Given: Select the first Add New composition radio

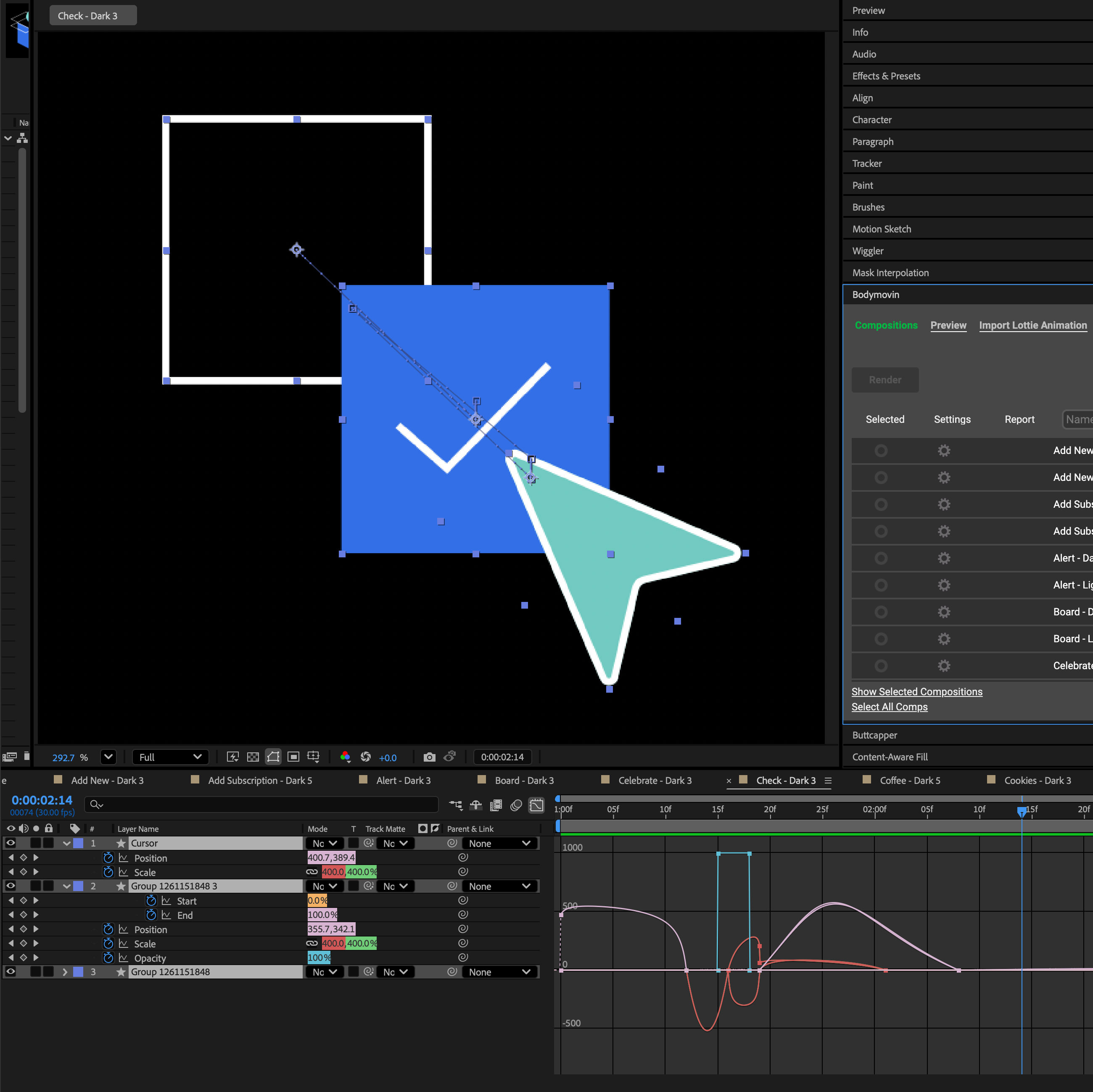Looking at the screenshot, I should pos(881,451).
